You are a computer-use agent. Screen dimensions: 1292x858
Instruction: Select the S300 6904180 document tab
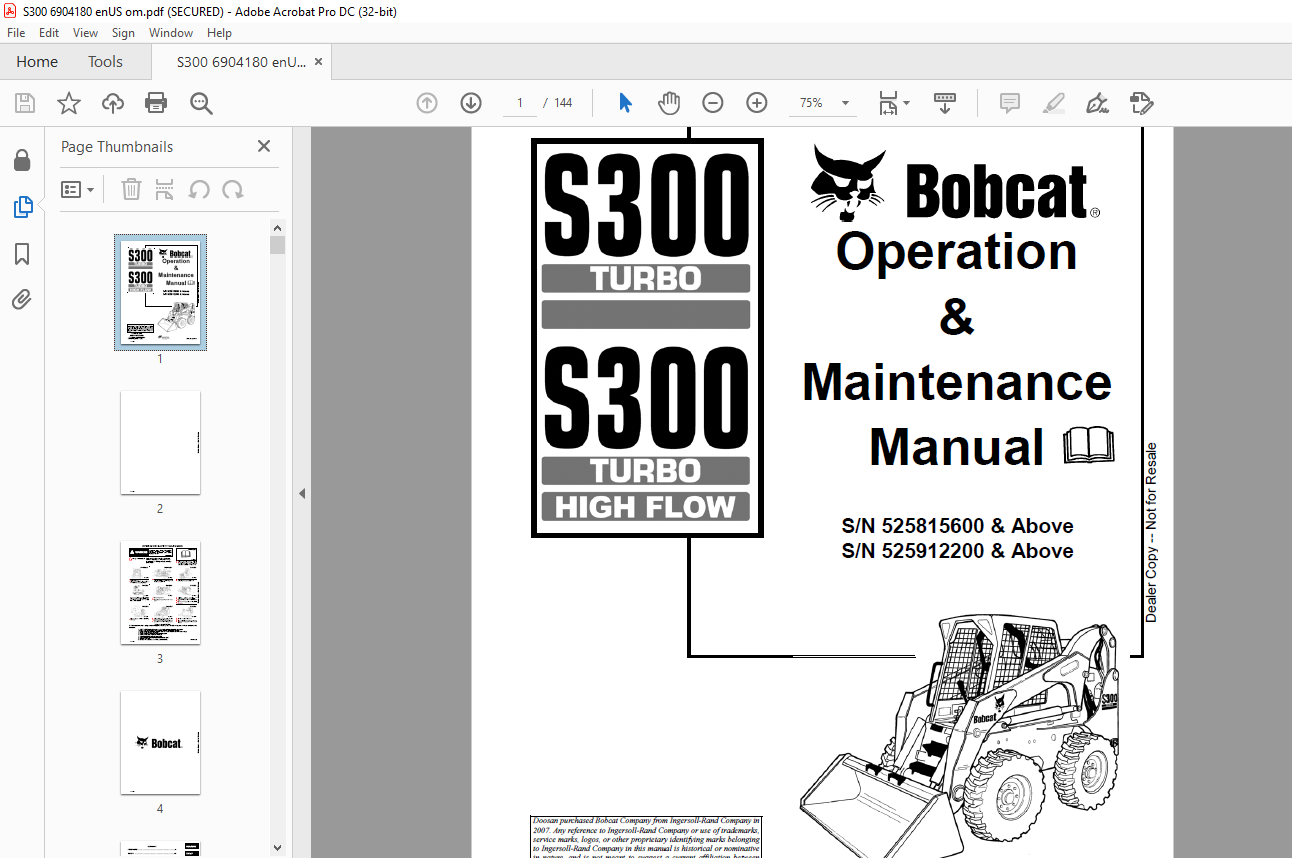[x=241, y=62]
